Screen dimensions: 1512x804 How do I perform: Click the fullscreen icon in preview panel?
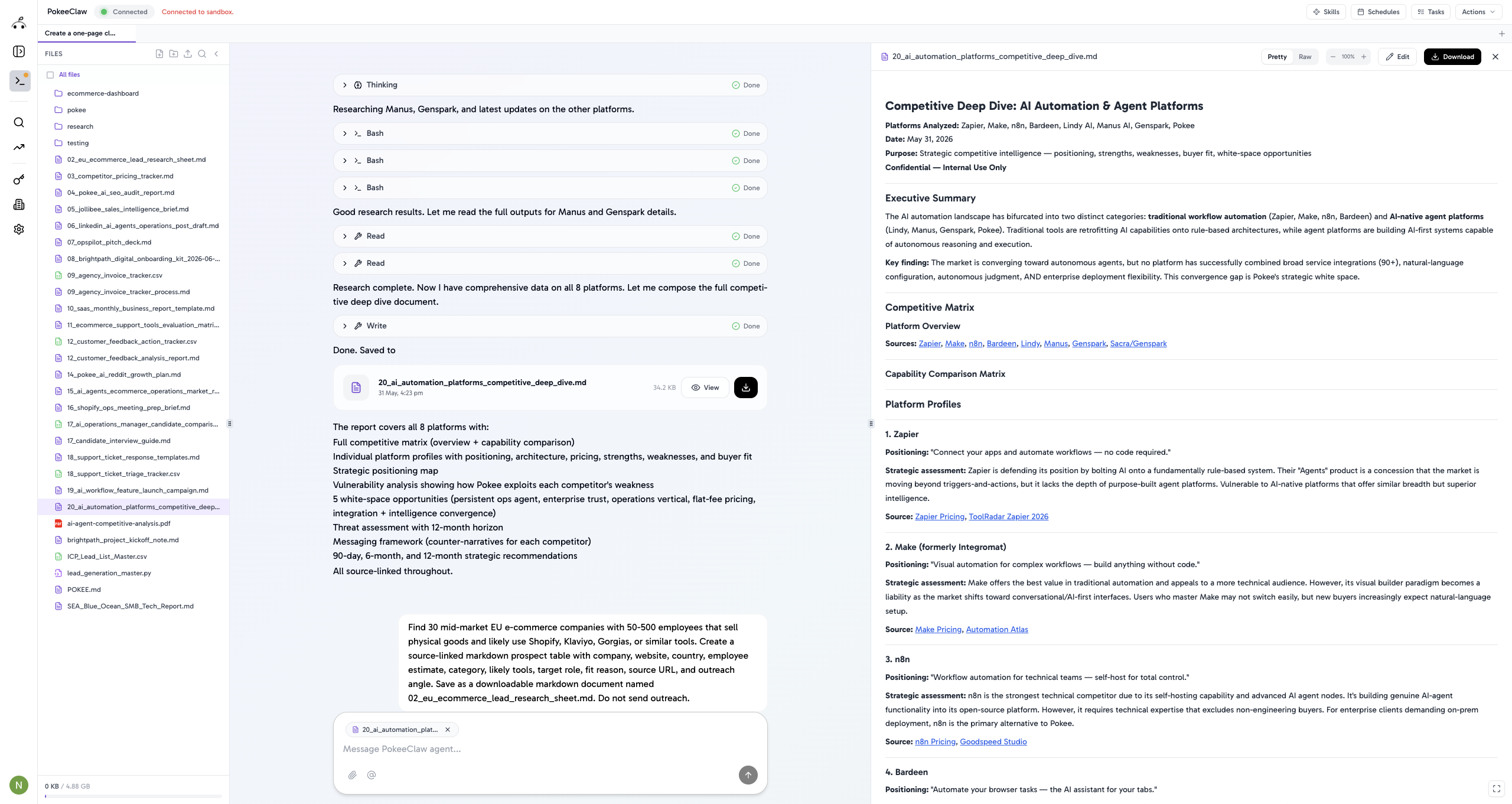point(1497,789)
